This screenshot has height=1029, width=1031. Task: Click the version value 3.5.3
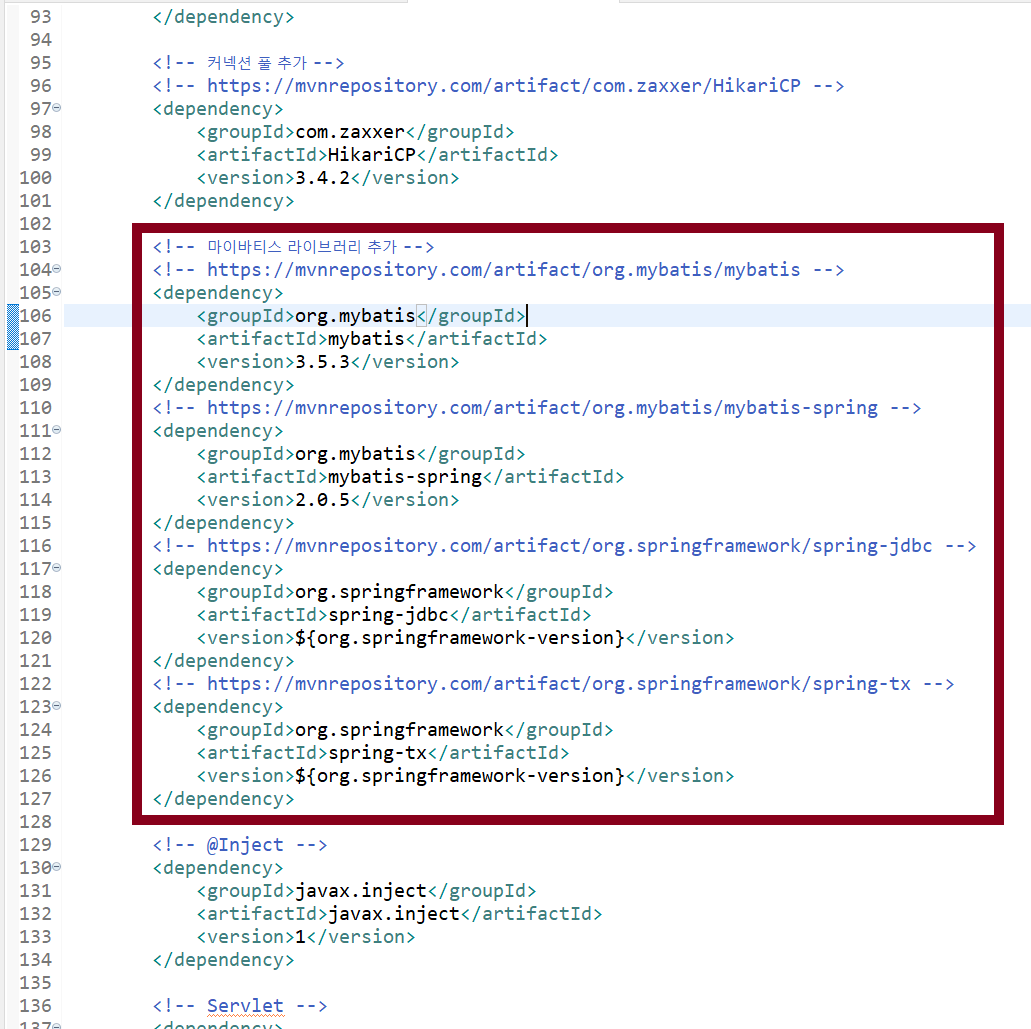[322, 362]
